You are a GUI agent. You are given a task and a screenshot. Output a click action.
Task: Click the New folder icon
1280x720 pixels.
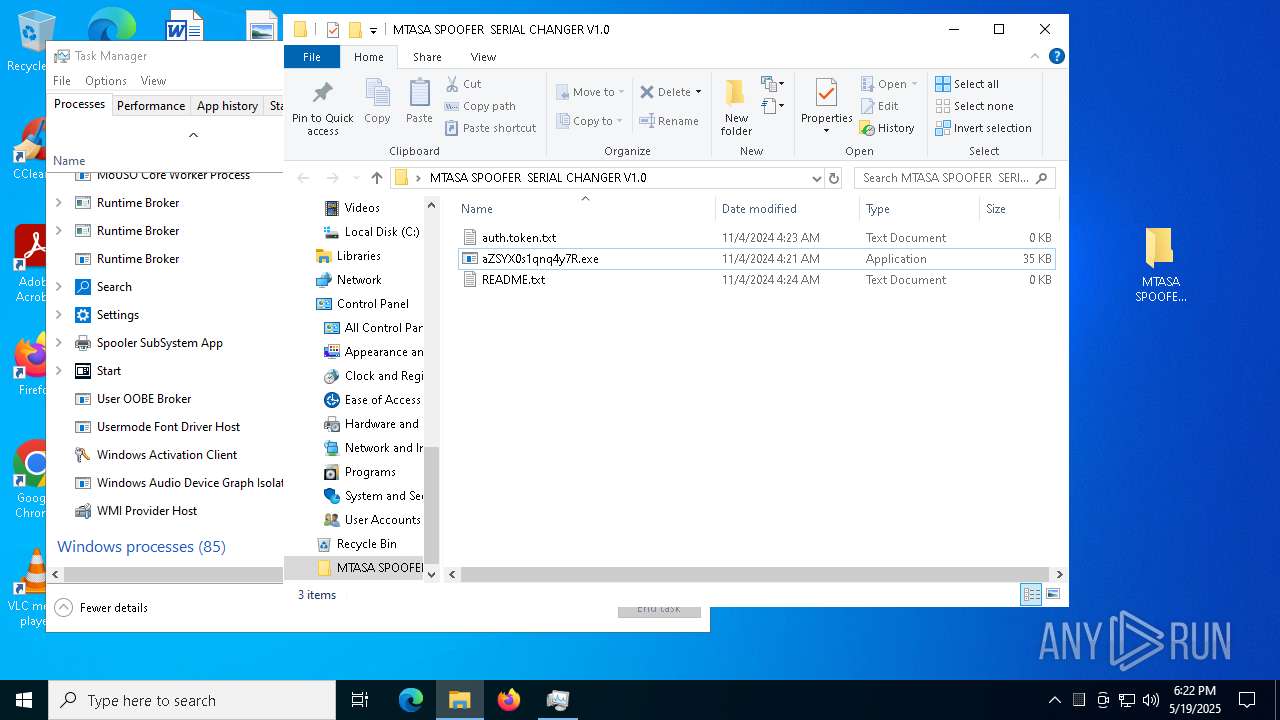pyautogui.click(x=736, y=93)
